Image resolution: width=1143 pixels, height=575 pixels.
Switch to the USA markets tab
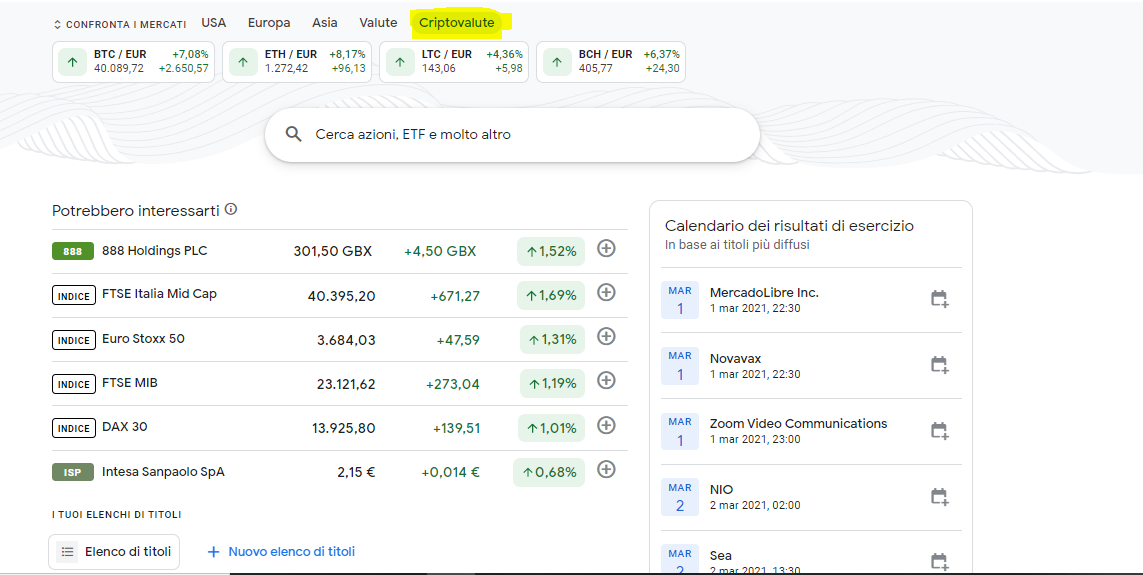(214, 23)
